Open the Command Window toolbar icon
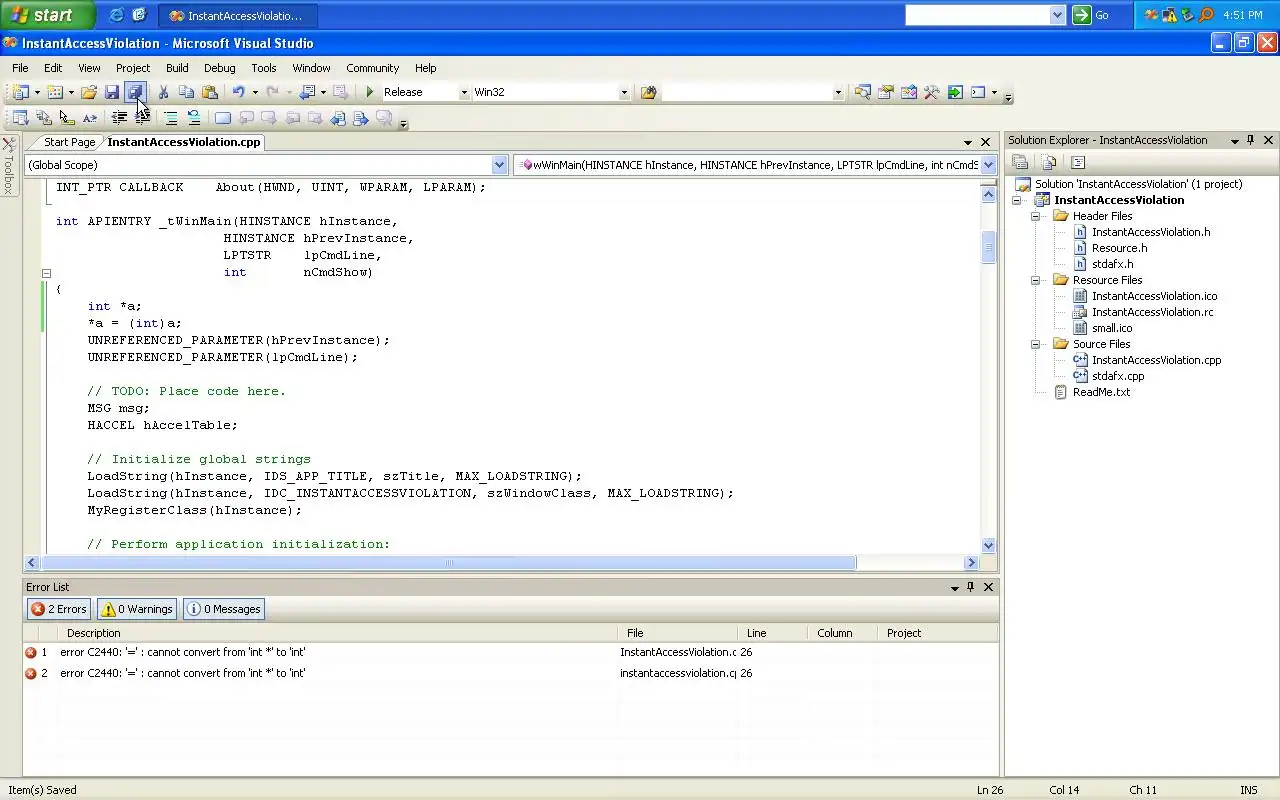1280x800 pixels. tap(978, 92)
